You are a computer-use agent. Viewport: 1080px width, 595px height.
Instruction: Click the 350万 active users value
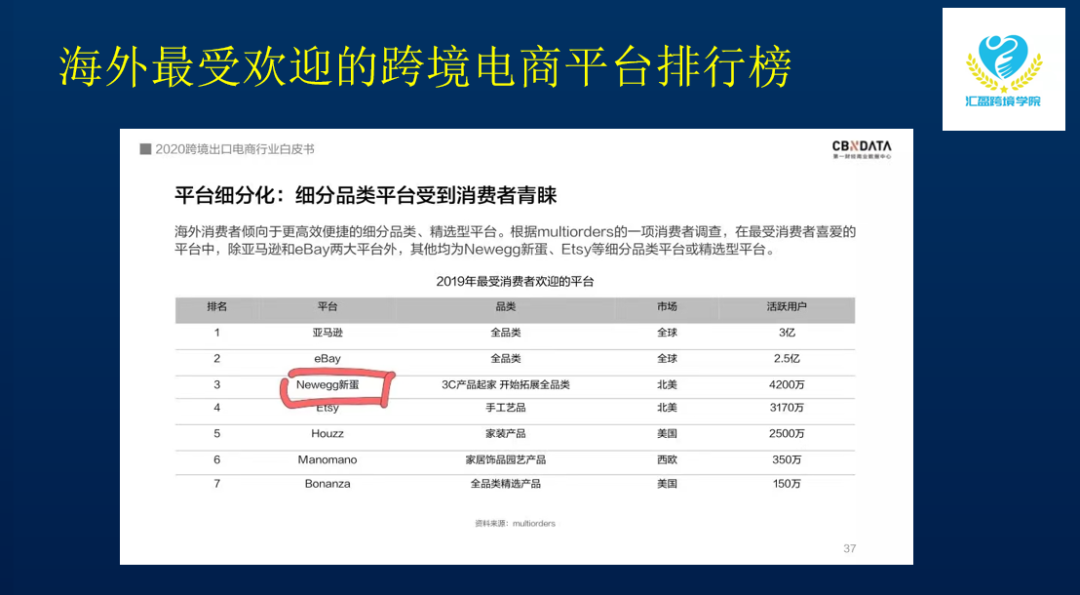pyautogui.click(x=787, y=459)
